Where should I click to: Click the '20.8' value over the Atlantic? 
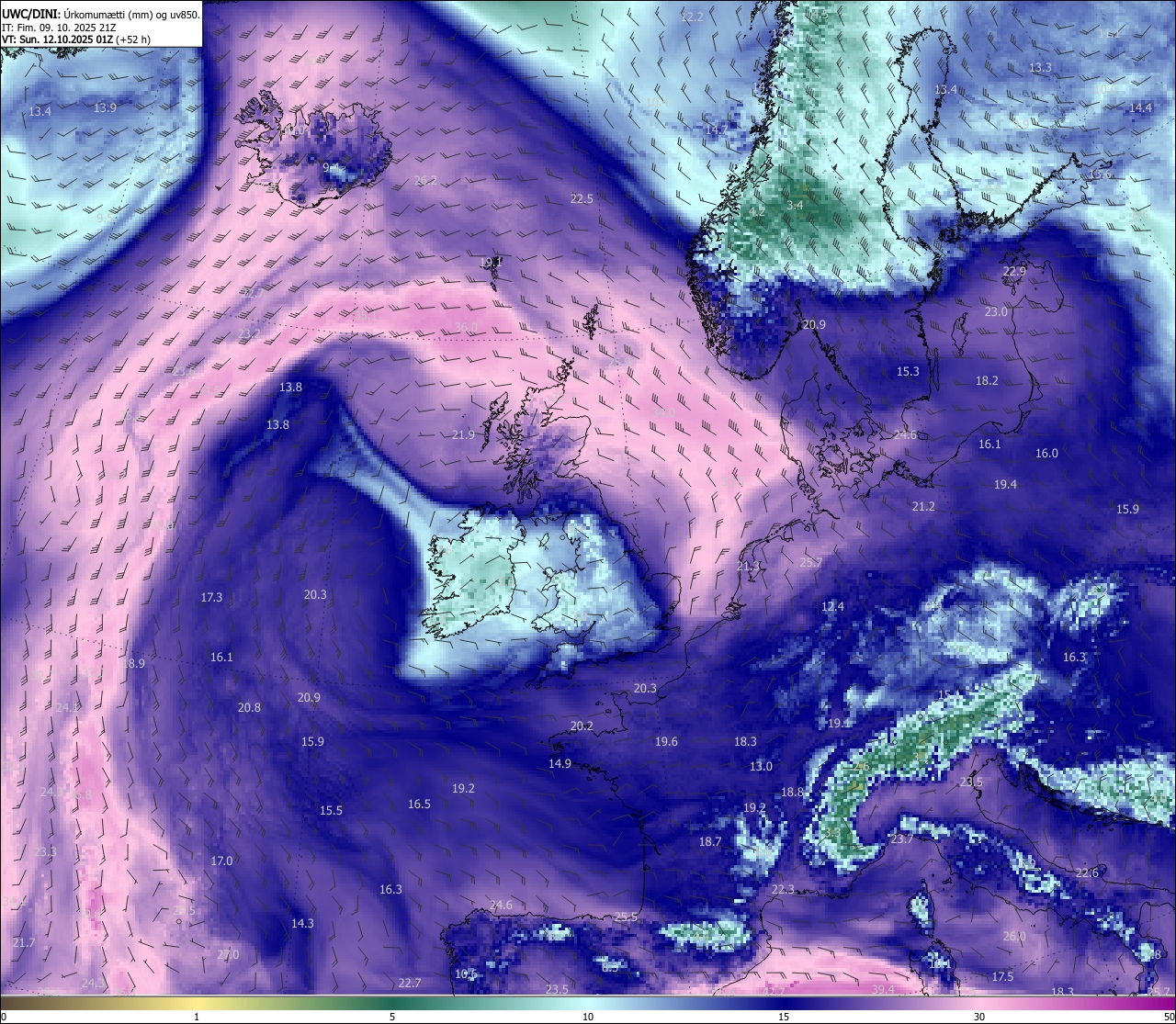pos(249,707)
